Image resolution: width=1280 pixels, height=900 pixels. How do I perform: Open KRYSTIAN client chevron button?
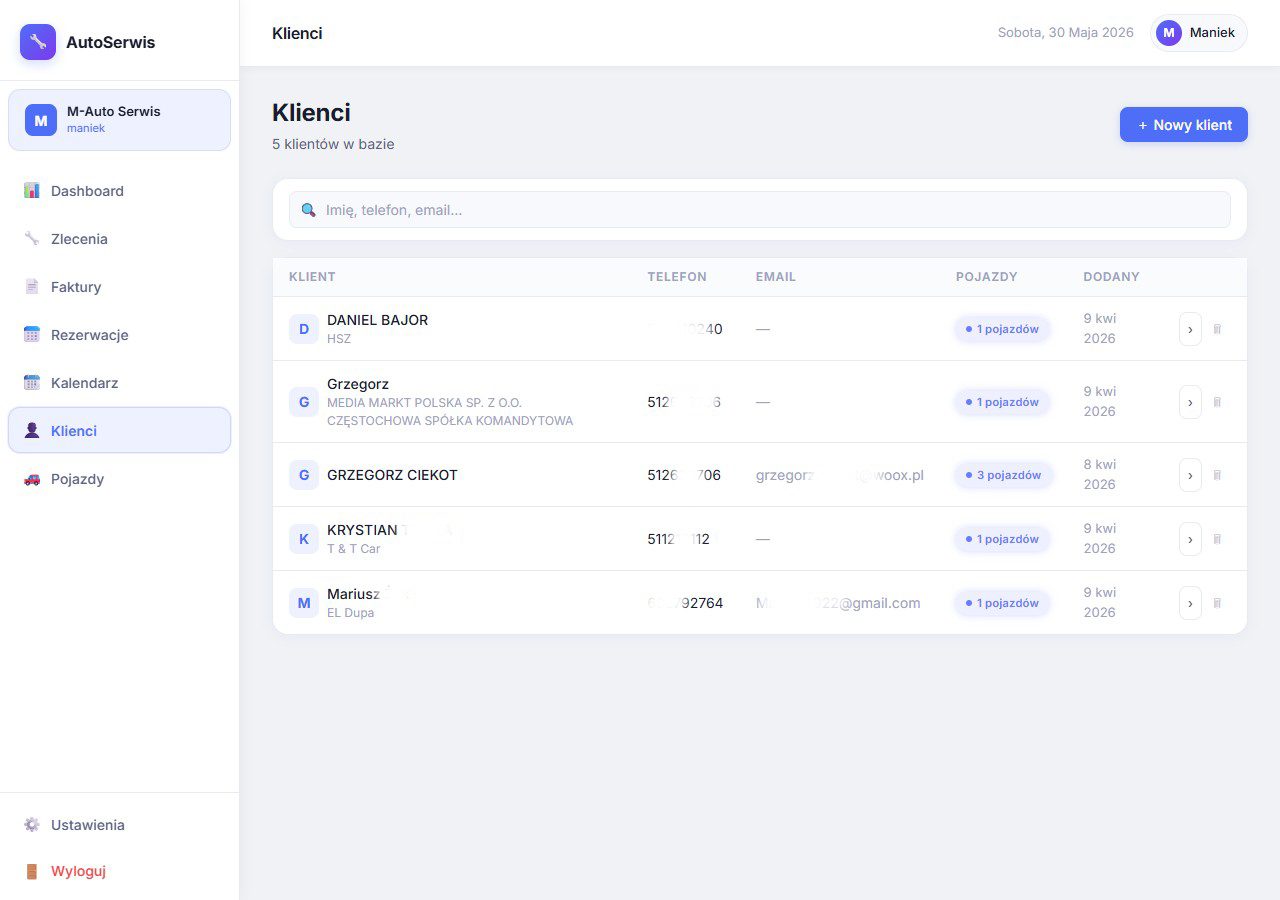coord(1190,539)
